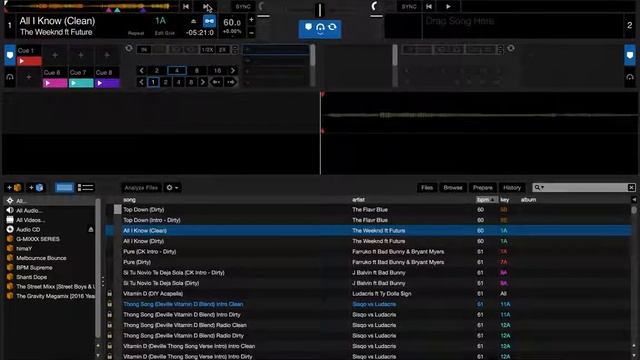Click loop reloop icon on deck 1

coord(129,49)
